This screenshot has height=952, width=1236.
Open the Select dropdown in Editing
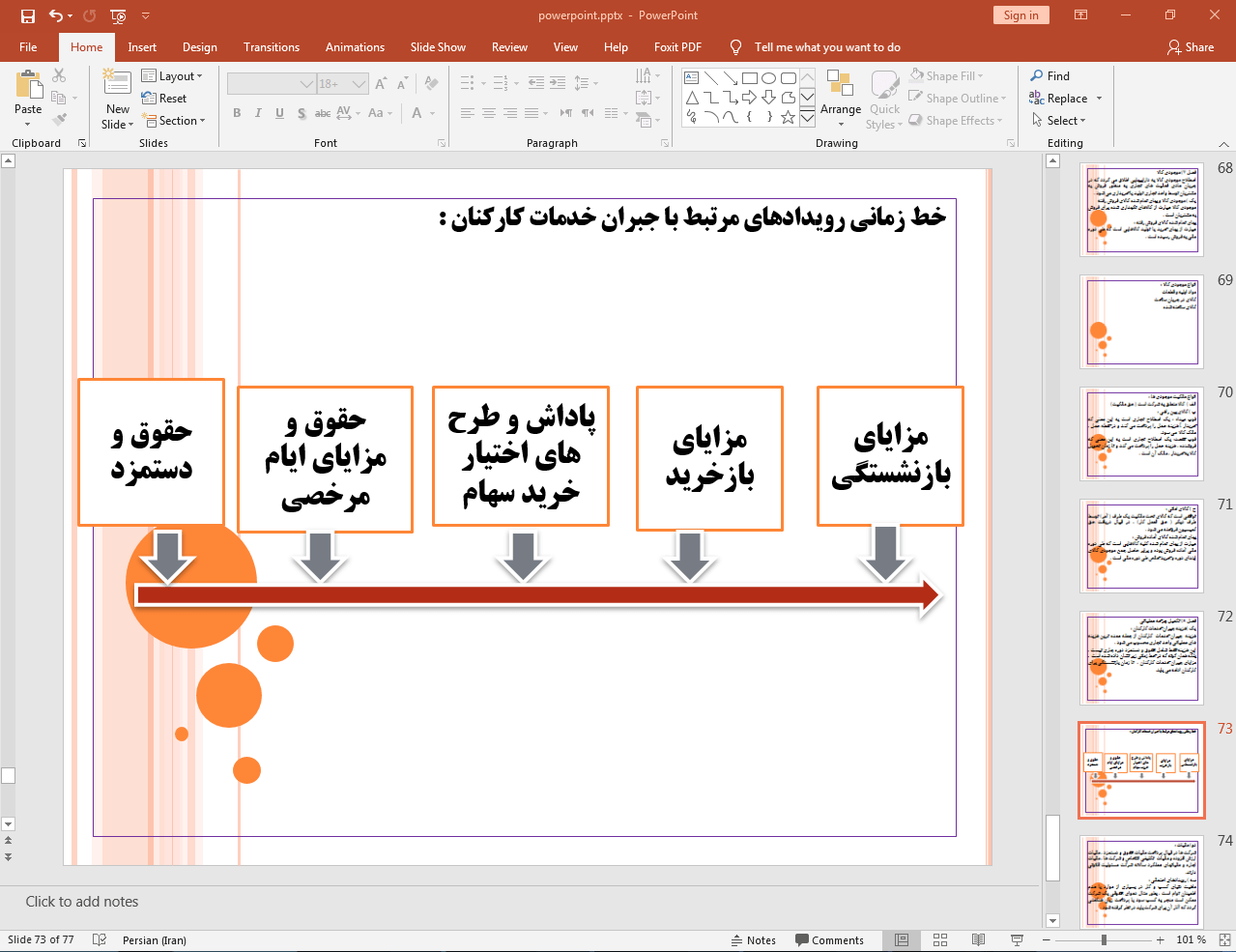pos(1059,121)
